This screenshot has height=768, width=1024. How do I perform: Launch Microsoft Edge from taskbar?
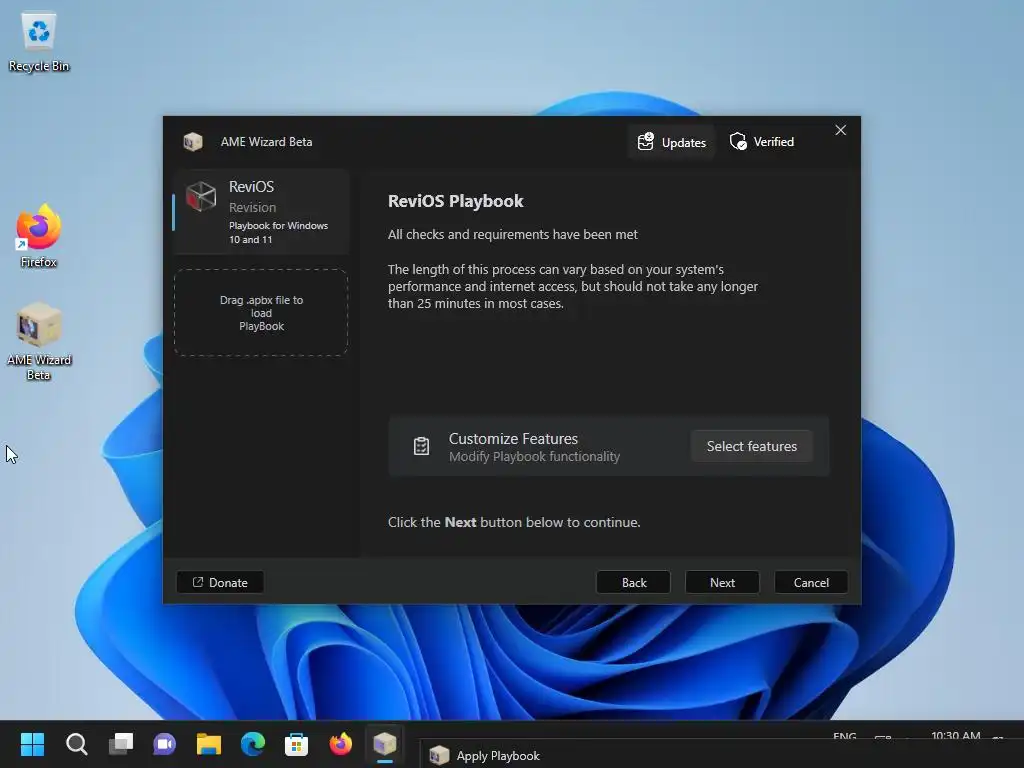(x=253, y=744)
